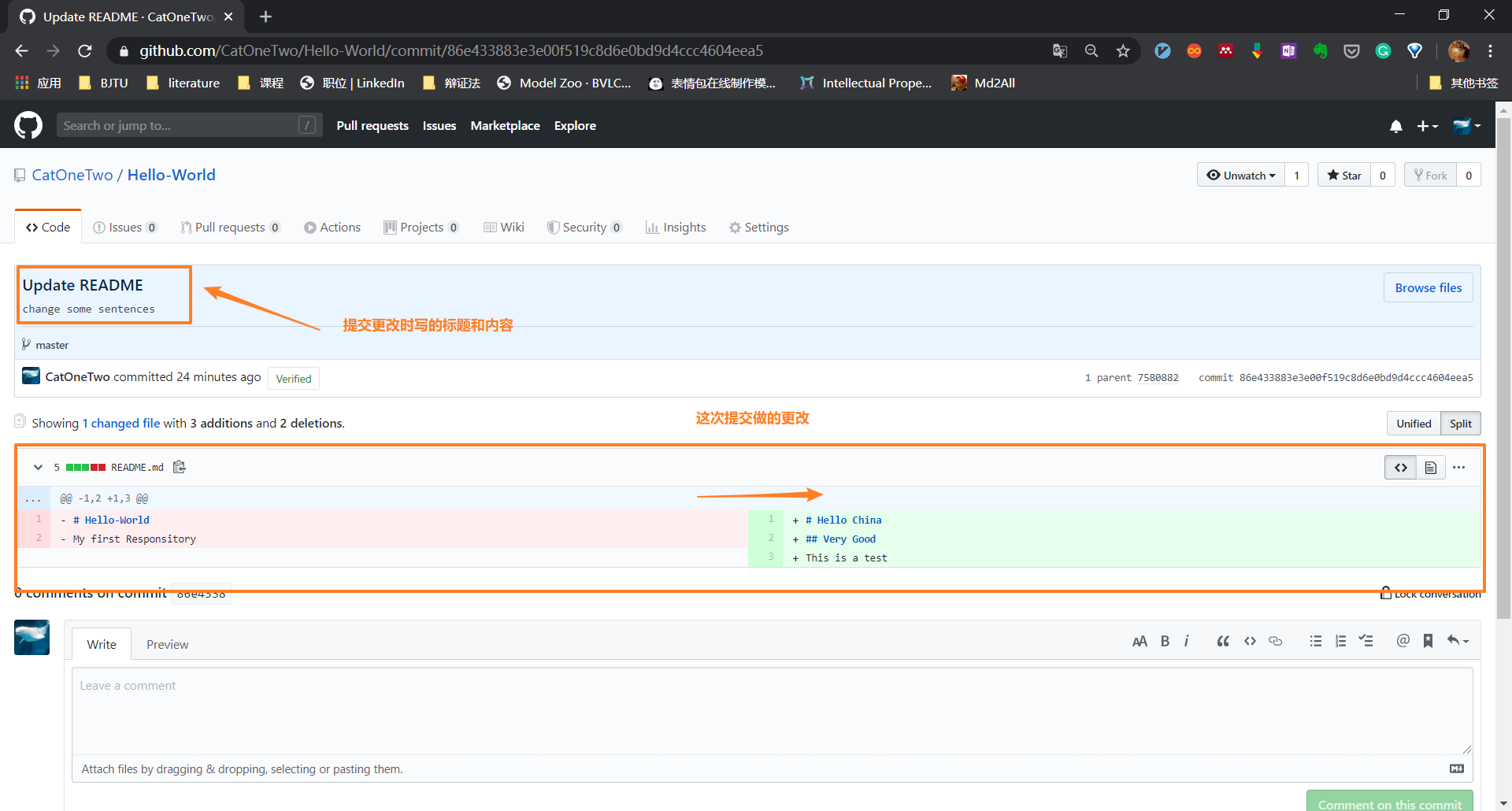The width and height of the screenshot is (1512, 811).
Task: Display the rich diff view icon
Action: click(x=1430, y=468)
